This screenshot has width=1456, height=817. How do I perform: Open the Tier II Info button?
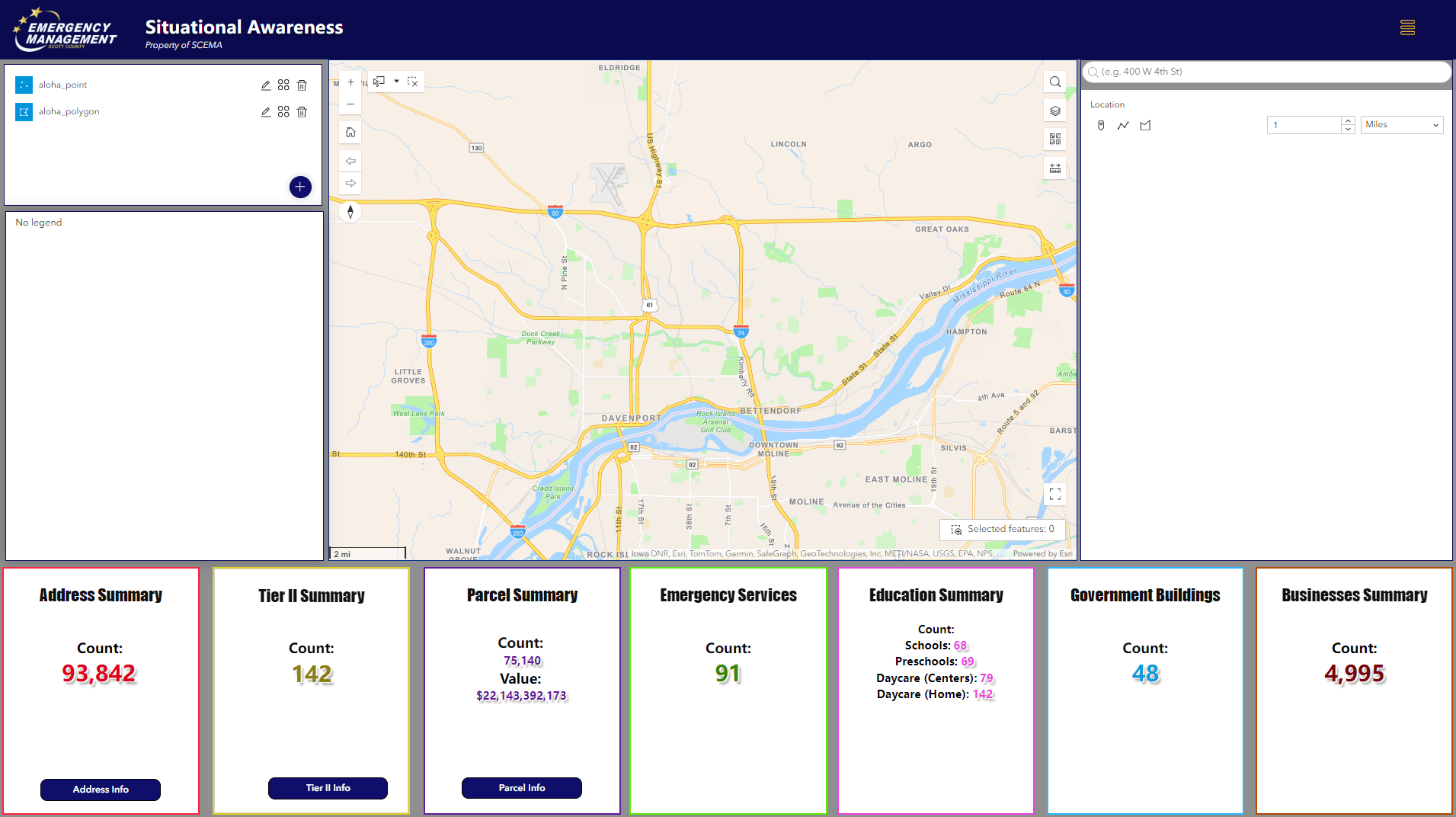click(328, 788)
